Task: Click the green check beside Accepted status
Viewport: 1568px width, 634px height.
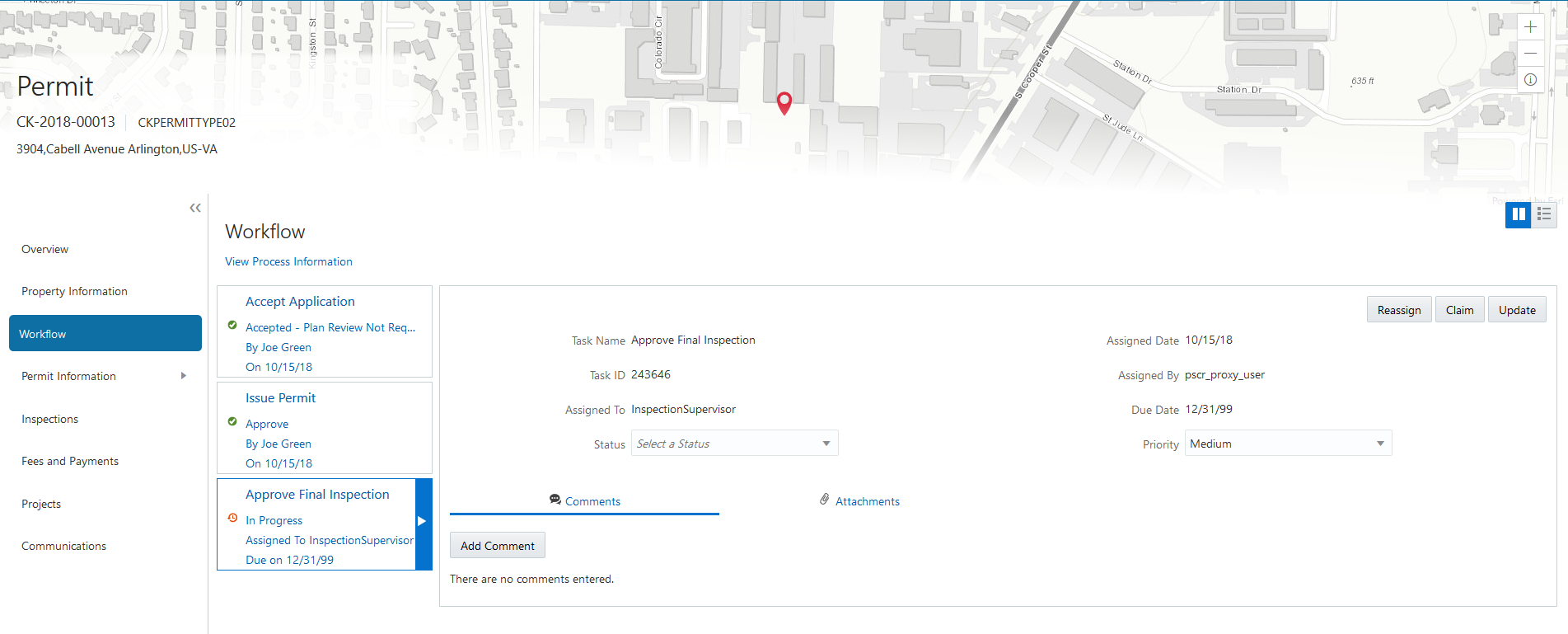Action: click(x=232, y=326)
